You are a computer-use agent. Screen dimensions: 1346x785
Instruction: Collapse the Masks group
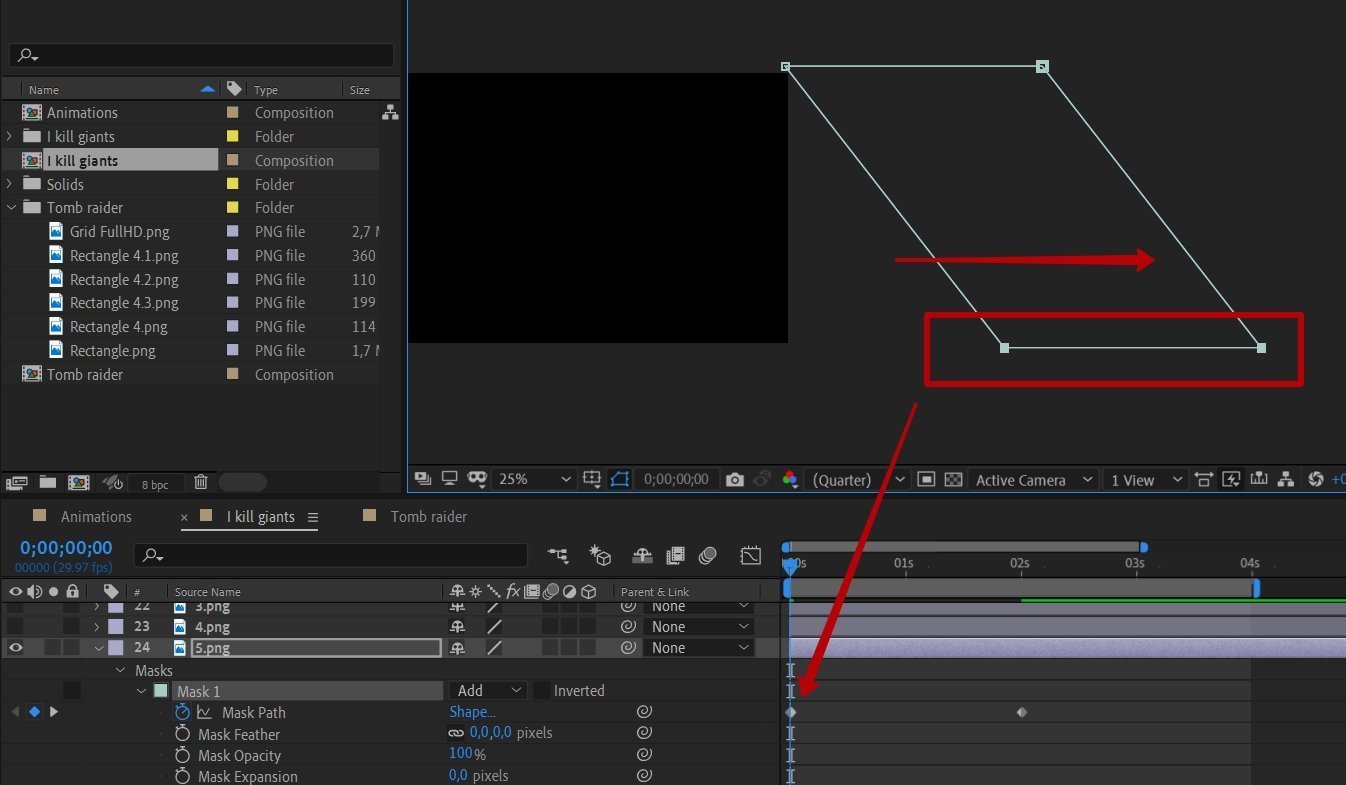[x=121, y=670]
